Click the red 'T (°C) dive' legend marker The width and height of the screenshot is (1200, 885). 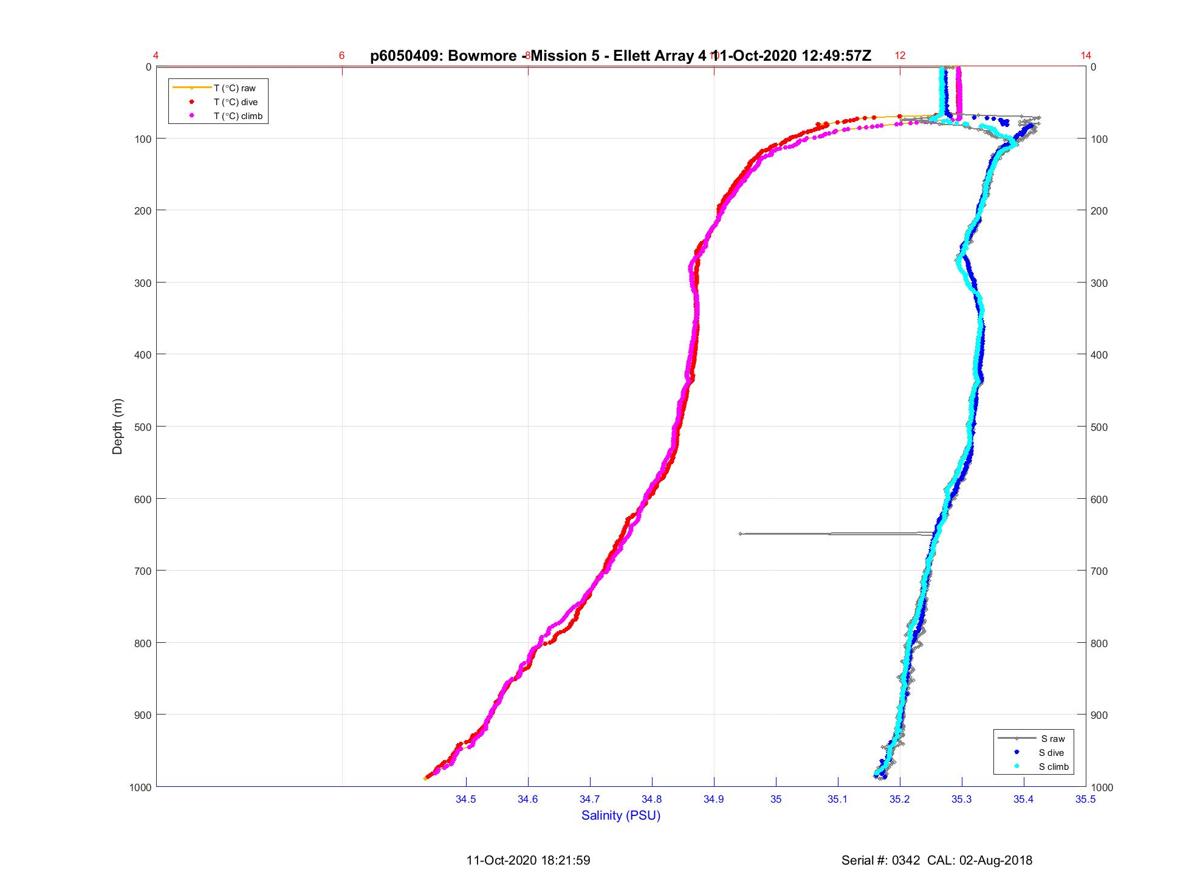[x=191, y=102]
